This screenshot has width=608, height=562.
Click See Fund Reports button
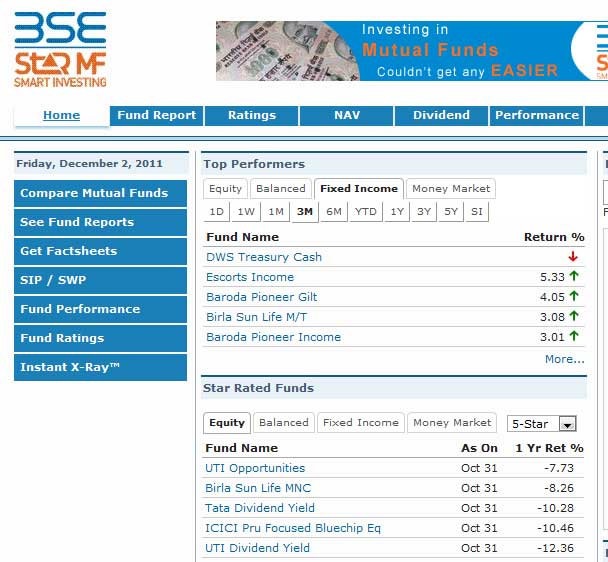point(100,222)
